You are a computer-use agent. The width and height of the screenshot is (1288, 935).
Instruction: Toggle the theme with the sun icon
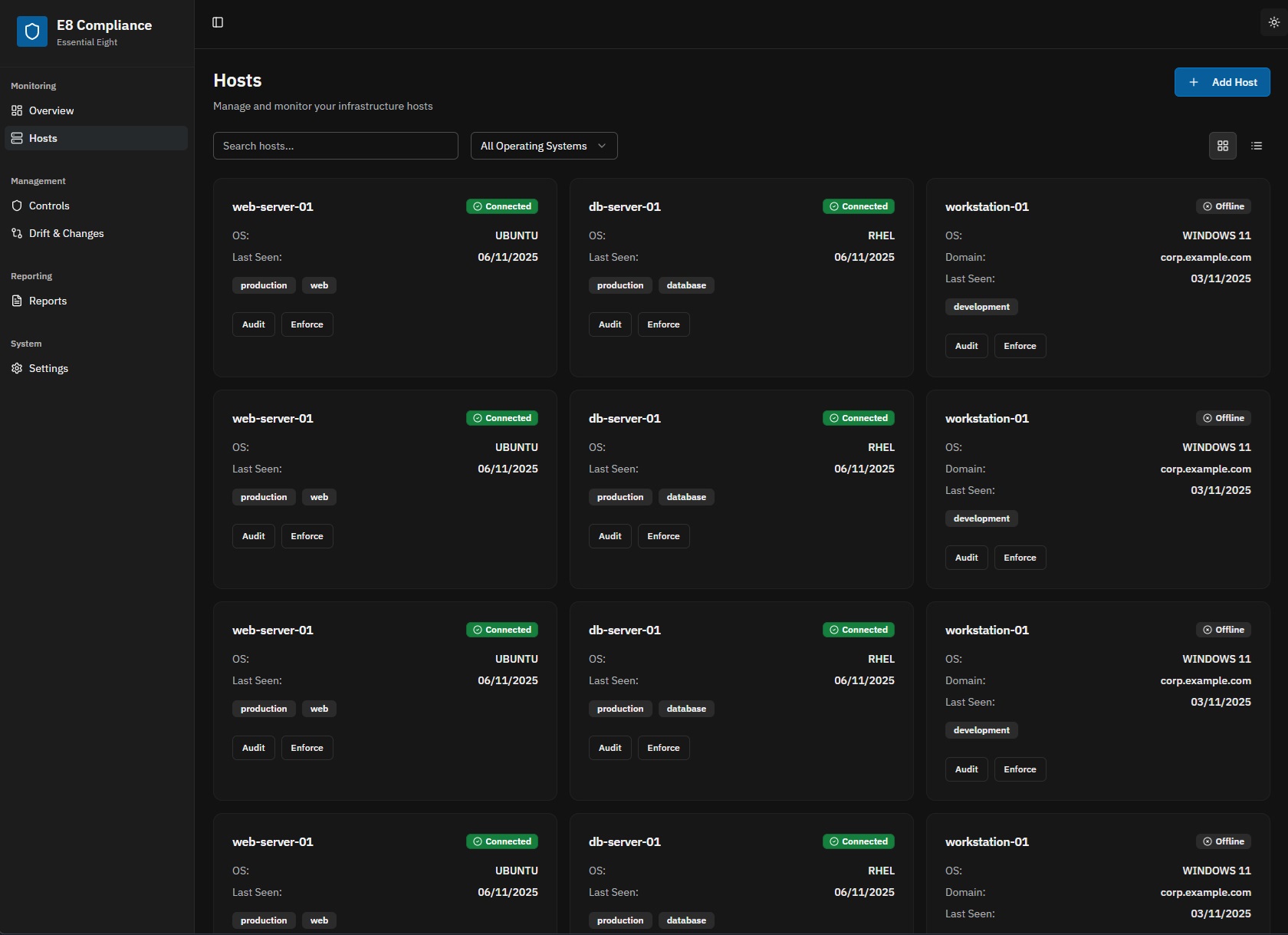point(1273,22)
